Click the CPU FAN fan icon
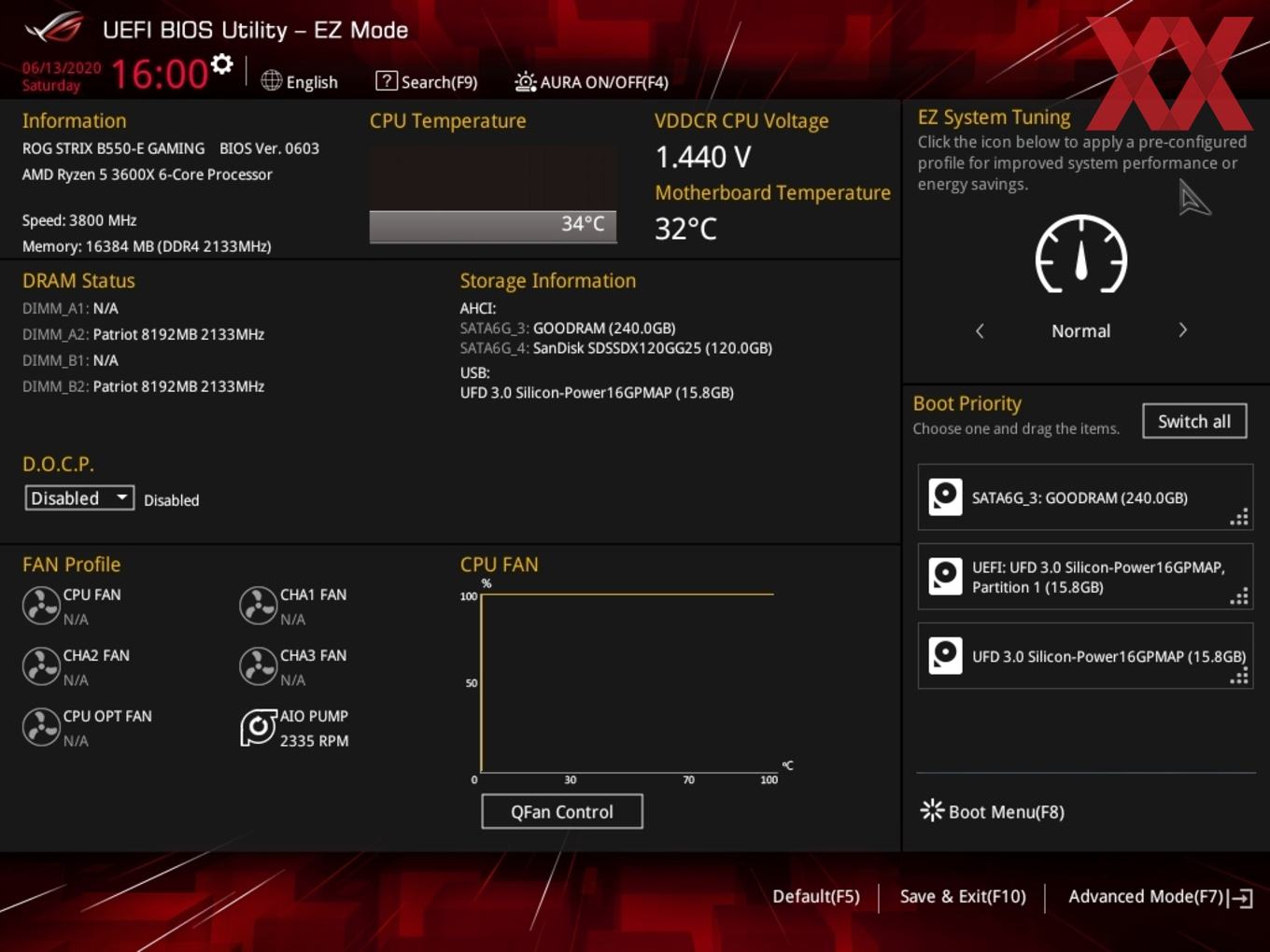The image size is (1270, 952). [x=41, y=606]
